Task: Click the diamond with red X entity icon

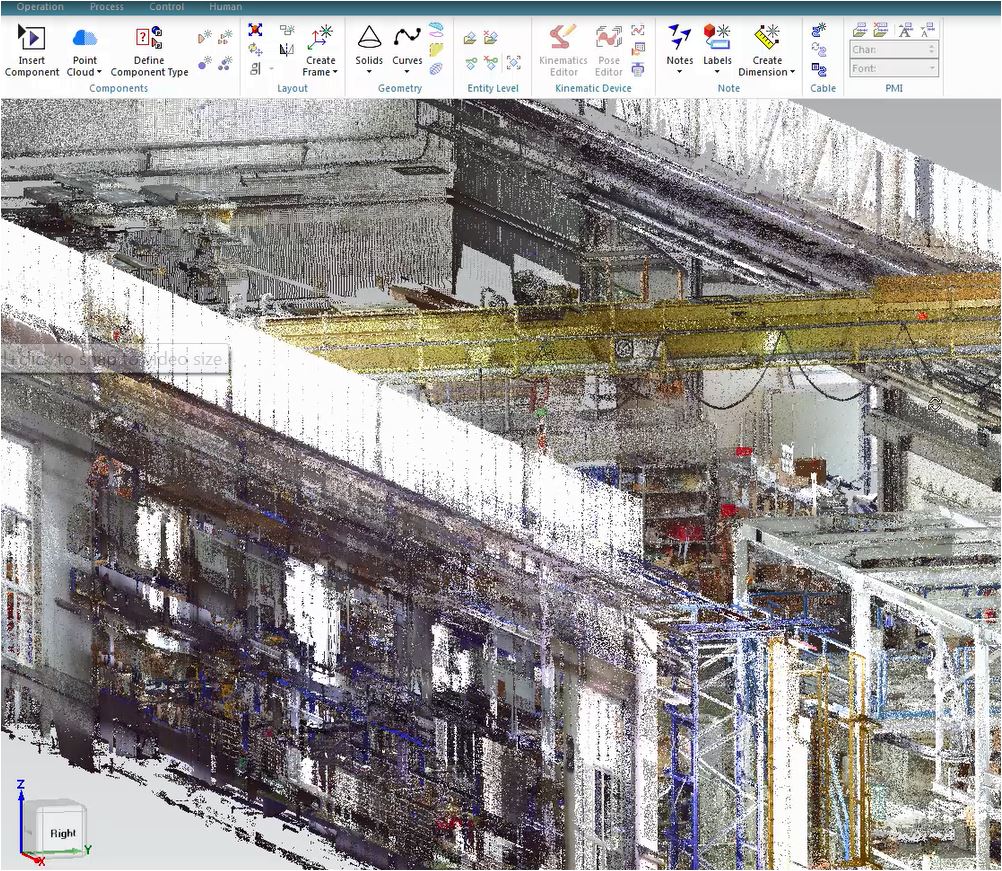Action: point(491,63)
